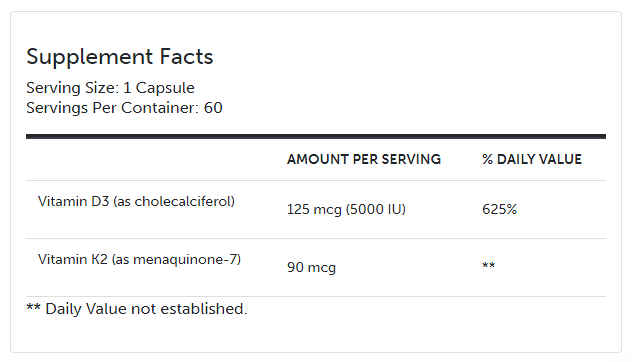
Task: Click the Daily Value not established footnote
Action: click(137, 309)
